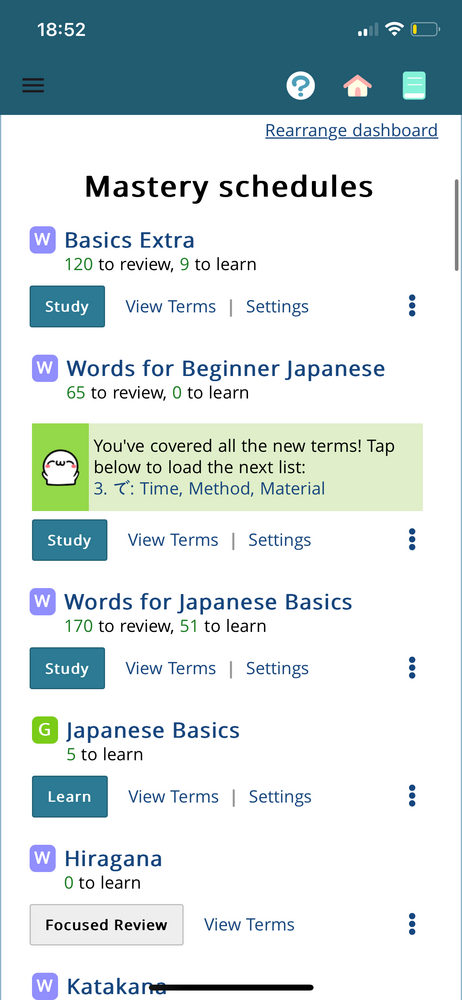Click the Rearrange dashboard link

tap(352, 131)
